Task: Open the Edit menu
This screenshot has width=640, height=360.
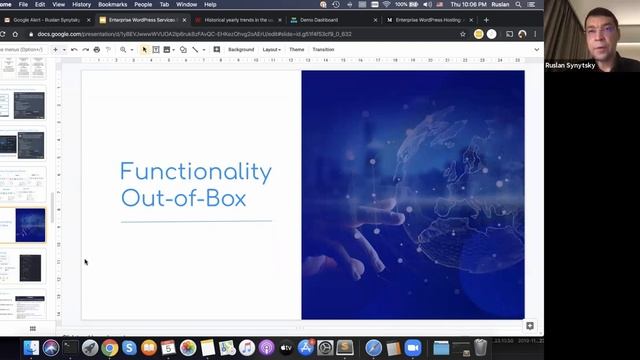Action: pyautogui.click(x=40, y=4)
